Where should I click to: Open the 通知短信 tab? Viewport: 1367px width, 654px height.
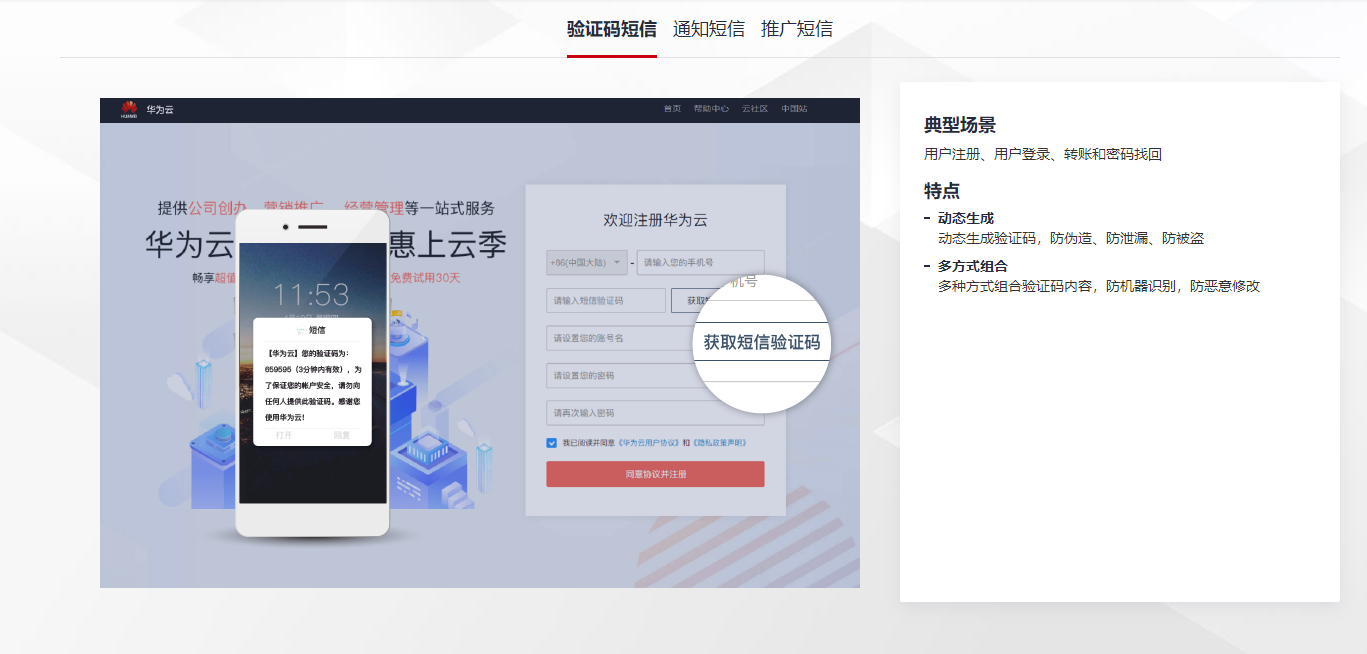[709, 29]
